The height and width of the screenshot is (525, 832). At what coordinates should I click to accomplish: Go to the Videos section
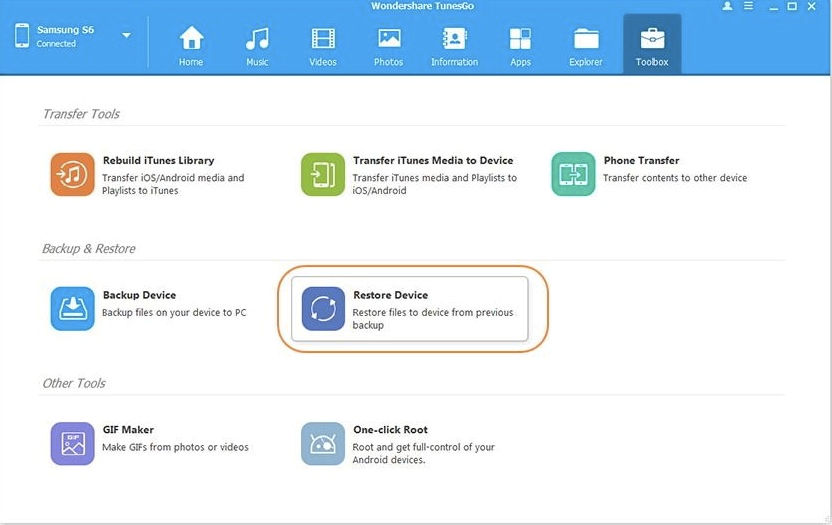click(323, 45)
